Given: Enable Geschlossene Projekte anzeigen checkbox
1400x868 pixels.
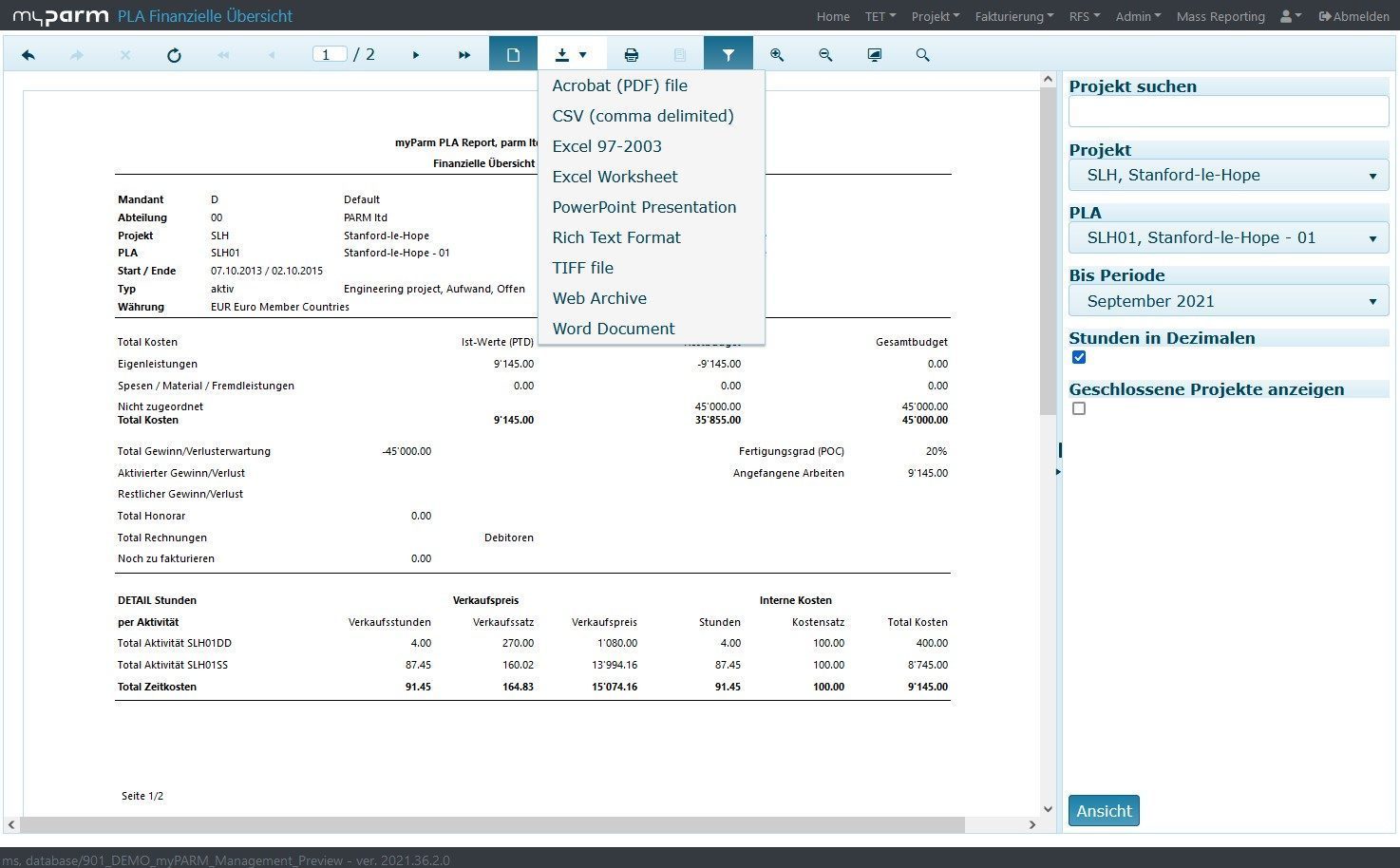Looking at the screenshot, I should (x=1079, y=409).
